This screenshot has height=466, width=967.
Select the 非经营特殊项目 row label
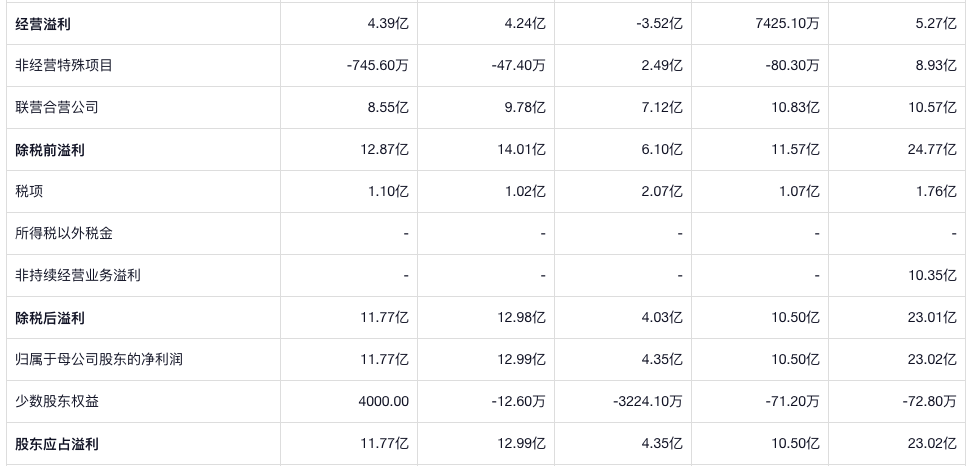point(64,66)
